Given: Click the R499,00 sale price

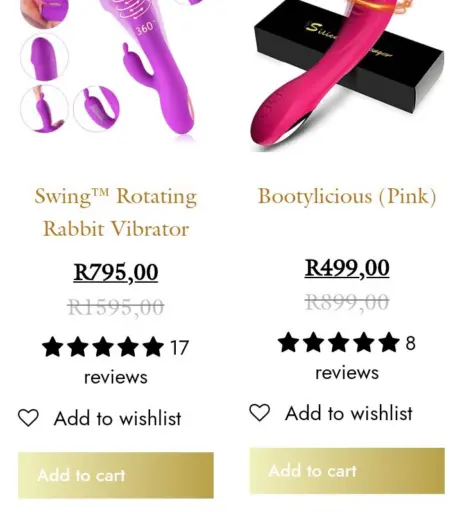Looking at the screenshot, I should pos(347,268).
